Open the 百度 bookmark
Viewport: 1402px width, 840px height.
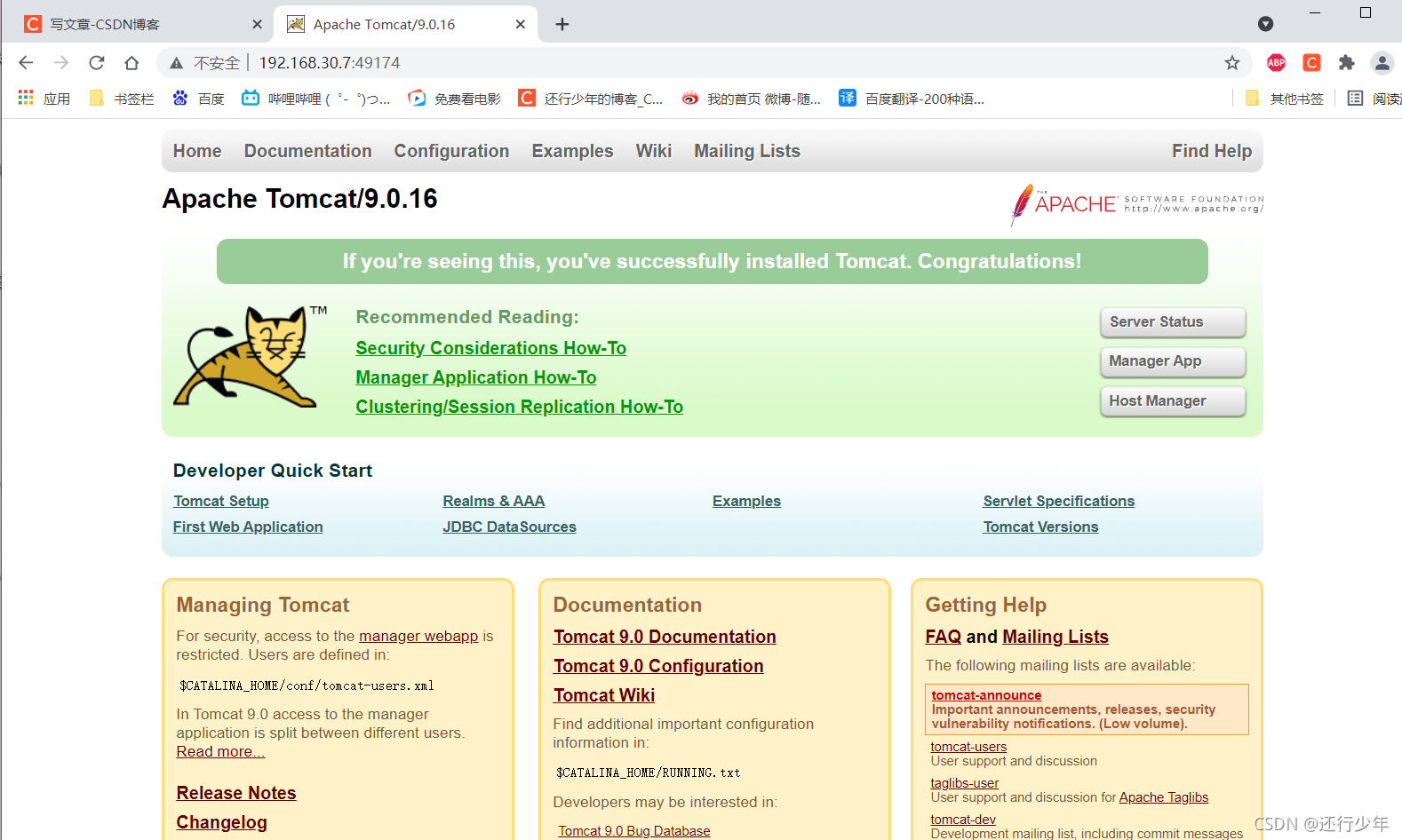pyautogui.click(x=198, y=99)
